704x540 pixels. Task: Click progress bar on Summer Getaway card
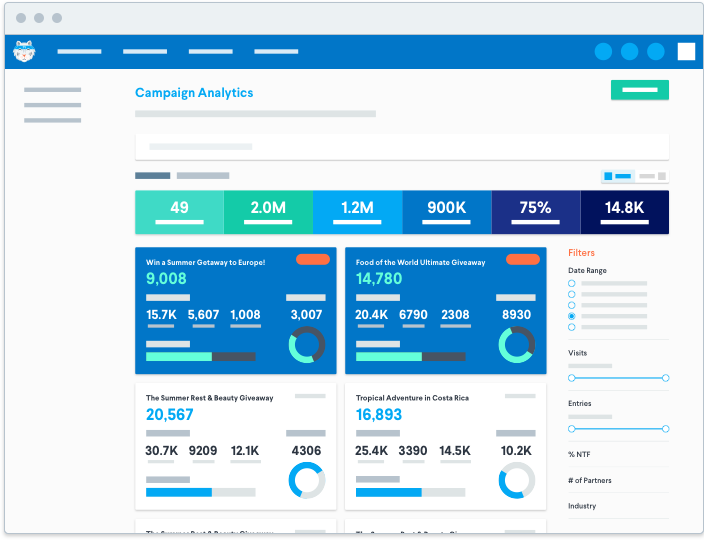pyautogui.click(x=201, y=356)
